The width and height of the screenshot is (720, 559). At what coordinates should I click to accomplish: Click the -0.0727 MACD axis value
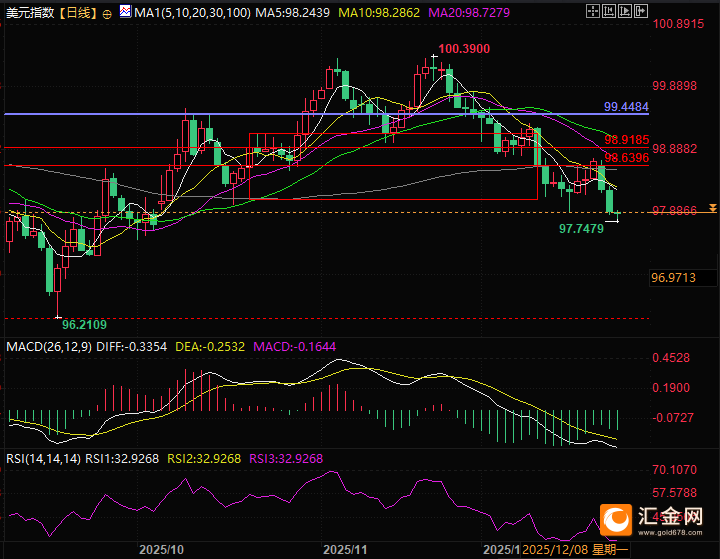pyautogui.click(x=673, y=418)
